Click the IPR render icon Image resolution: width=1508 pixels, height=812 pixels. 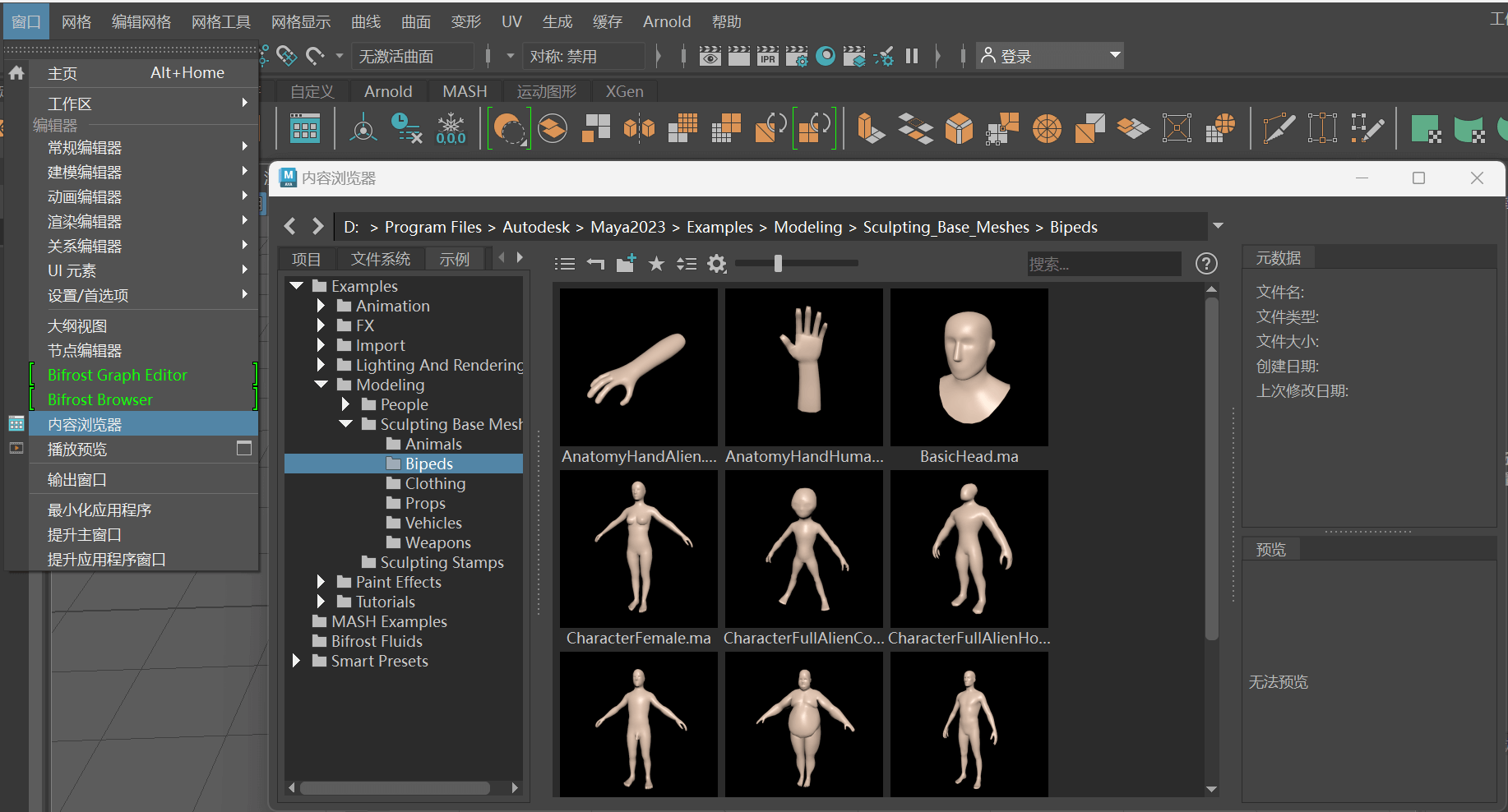[768, 56]
